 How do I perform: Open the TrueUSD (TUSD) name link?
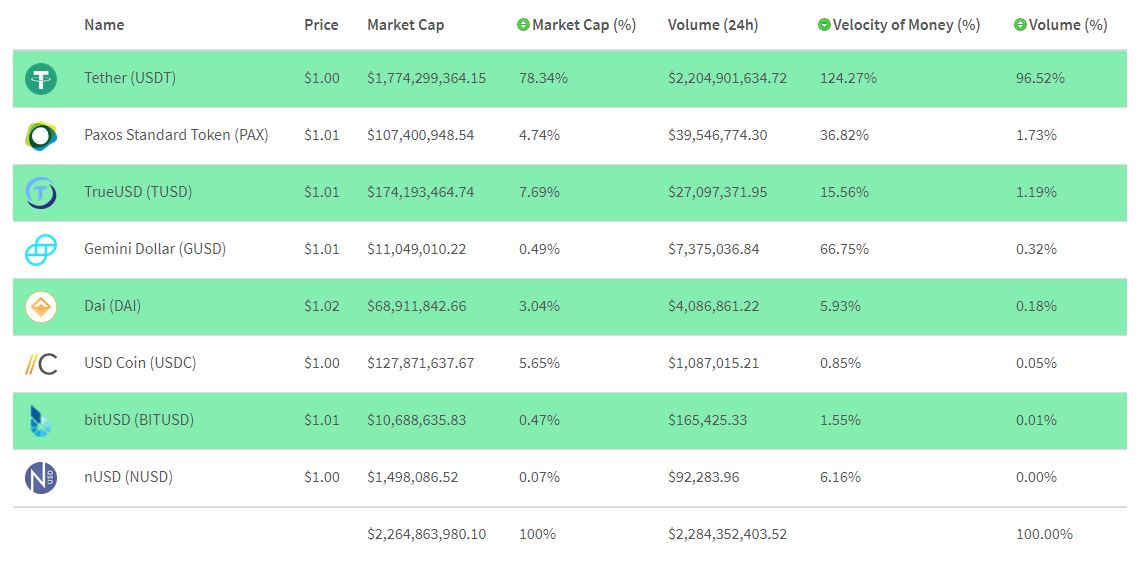tap(138, 192)
